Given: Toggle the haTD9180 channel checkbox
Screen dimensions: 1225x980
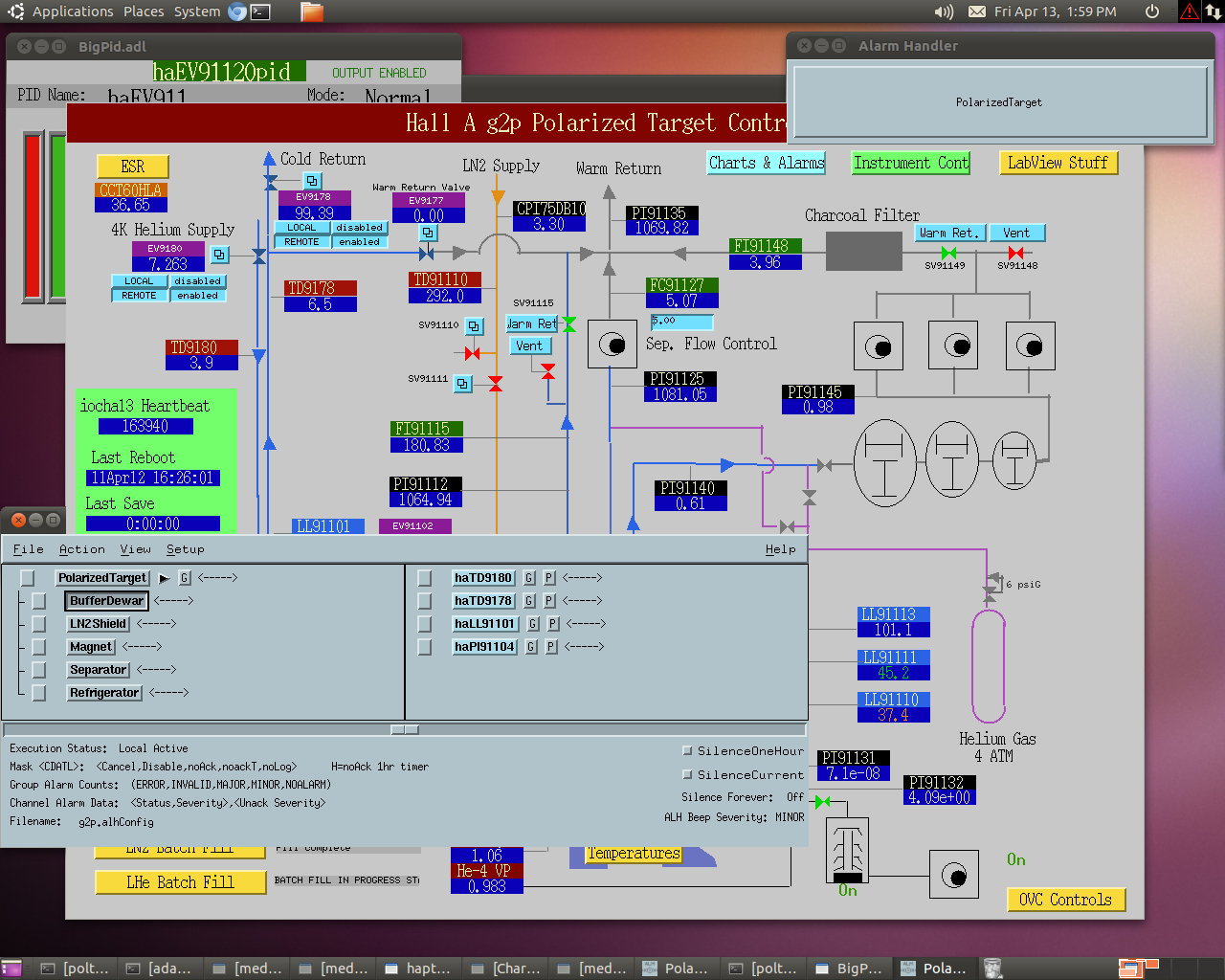Looking at the screenshot, I should click(425, 578).
